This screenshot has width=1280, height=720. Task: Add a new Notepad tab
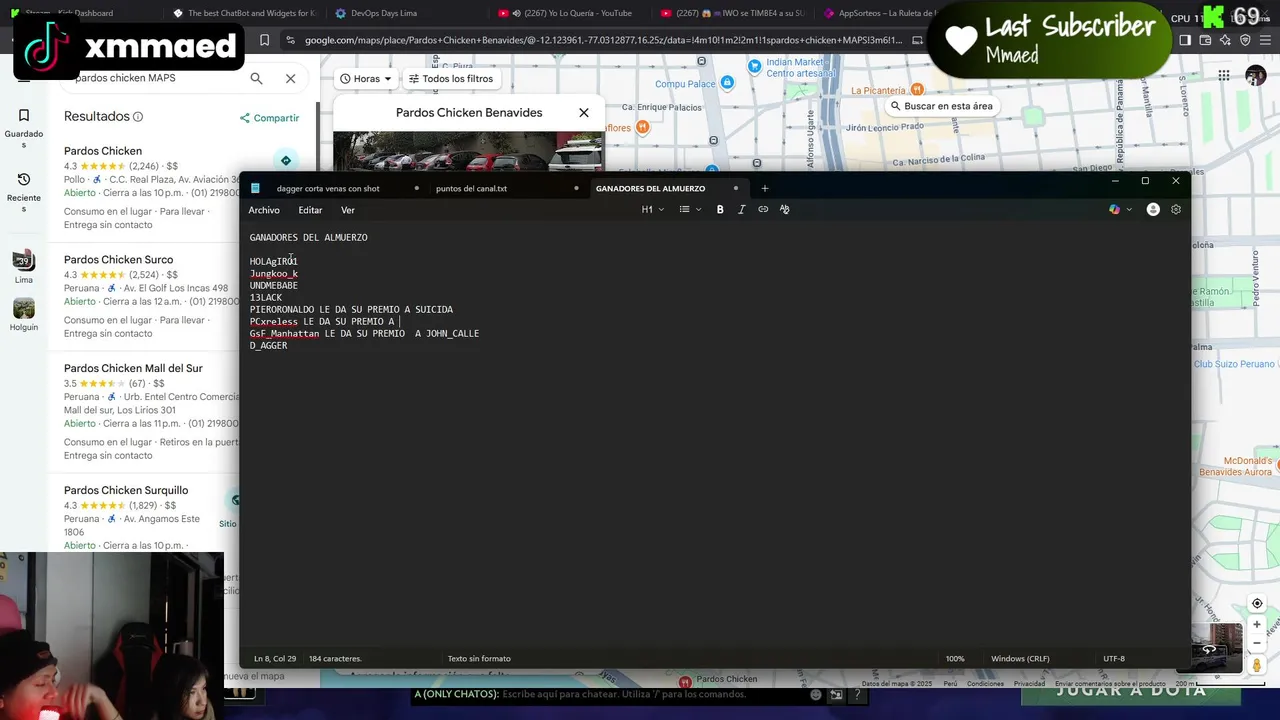pyautogui.click(x=765, y=188)
